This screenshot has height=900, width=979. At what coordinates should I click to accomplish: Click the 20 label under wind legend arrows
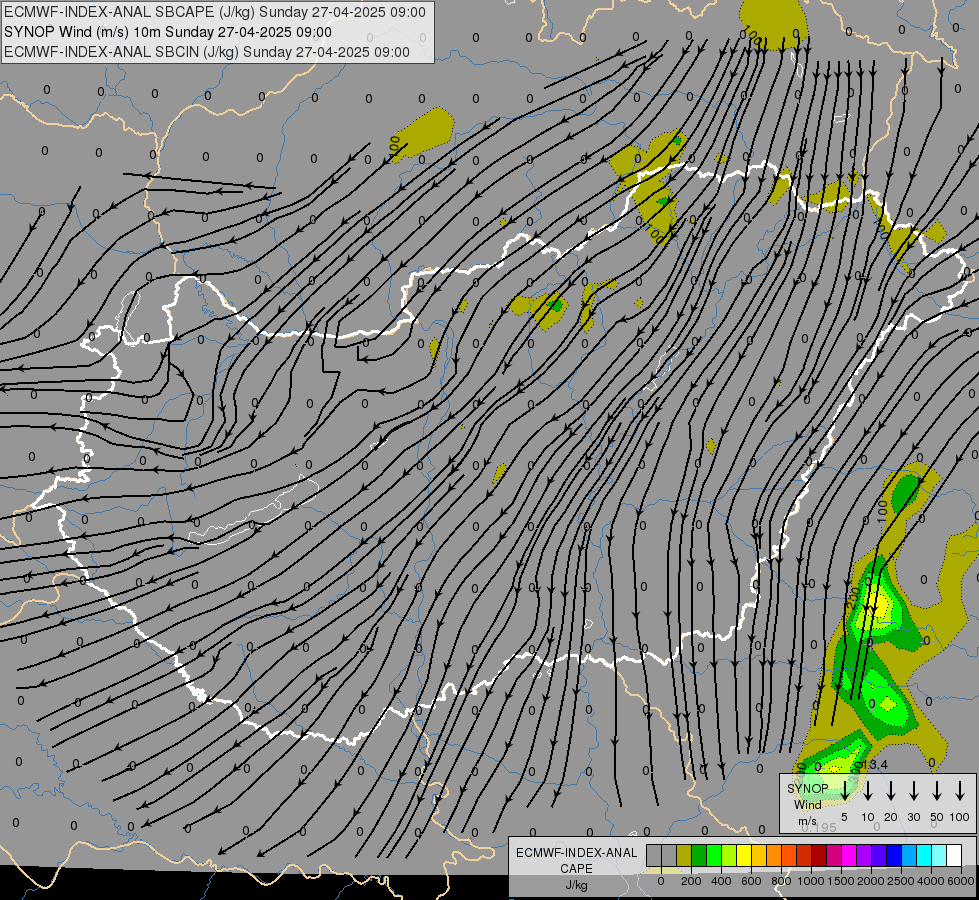(x=891, y=817)
